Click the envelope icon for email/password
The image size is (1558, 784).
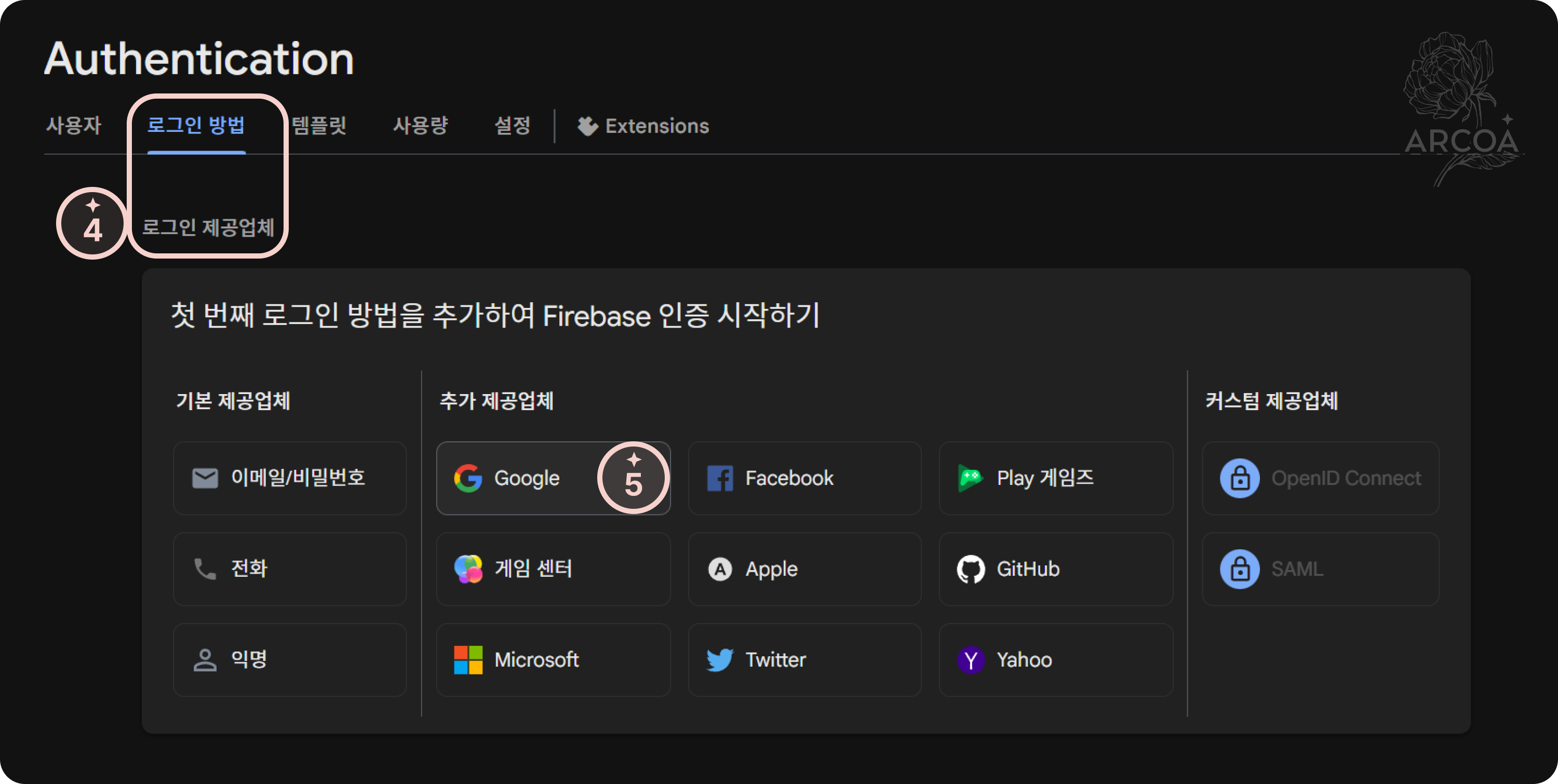205,478
